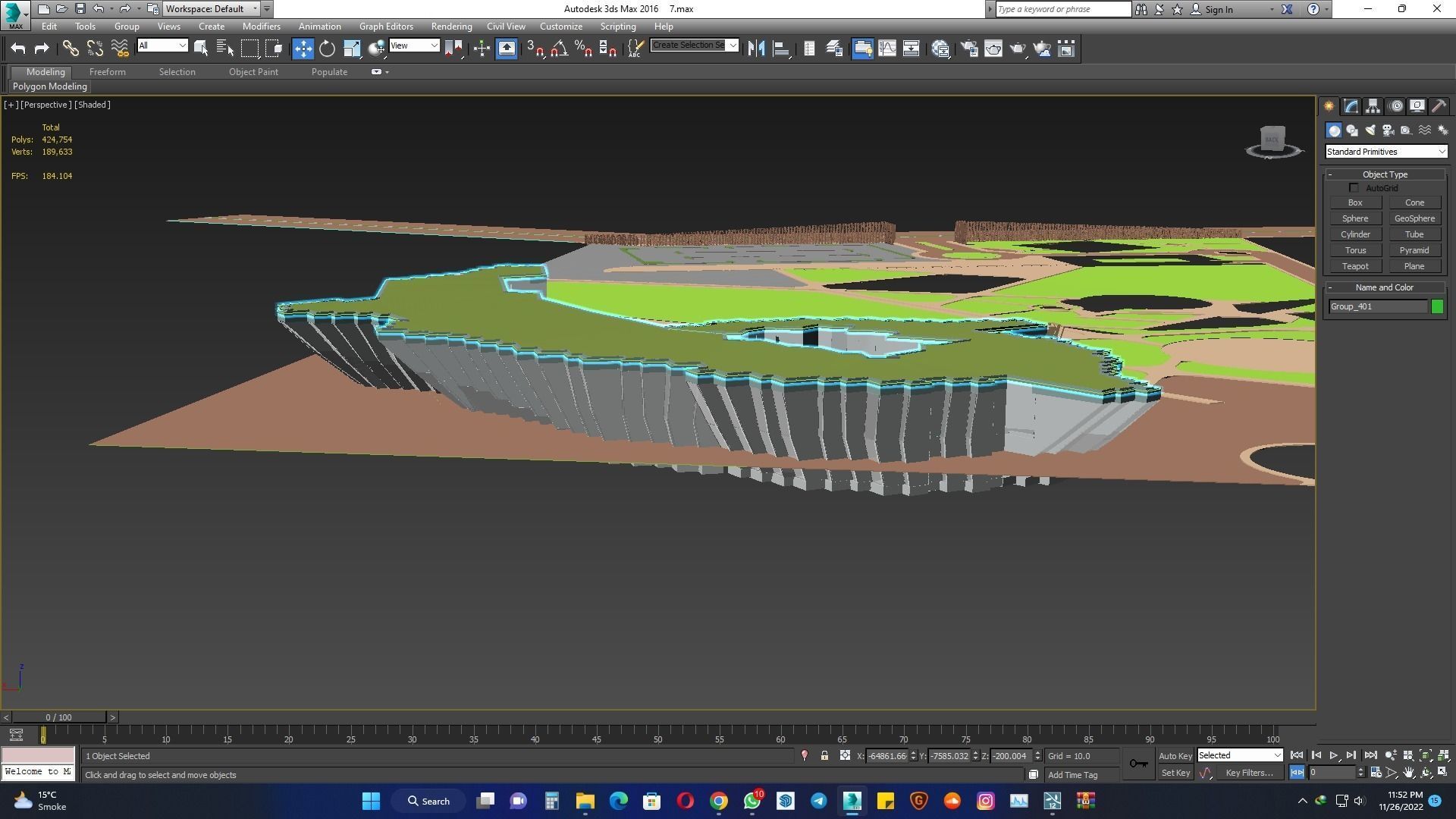The image size is (1456, 819).
Task: Click the green object color swatch
Action: coord(1437,306)
